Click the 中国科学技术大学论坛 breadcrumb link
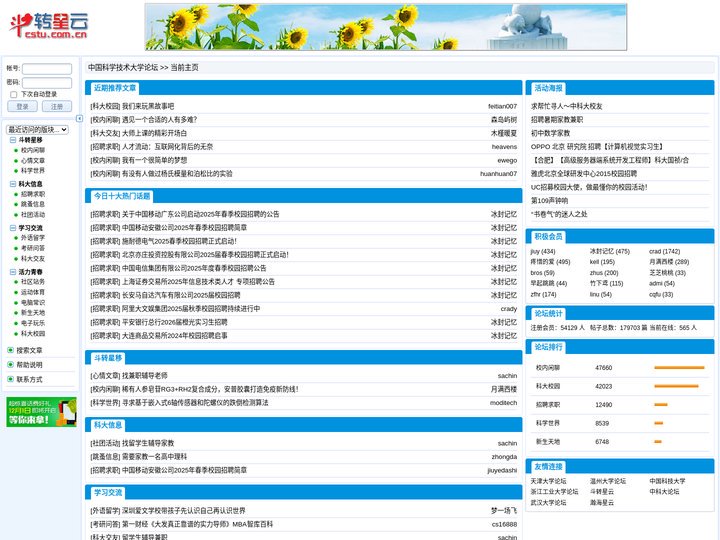The image size is (720, 540). point(123,68)
